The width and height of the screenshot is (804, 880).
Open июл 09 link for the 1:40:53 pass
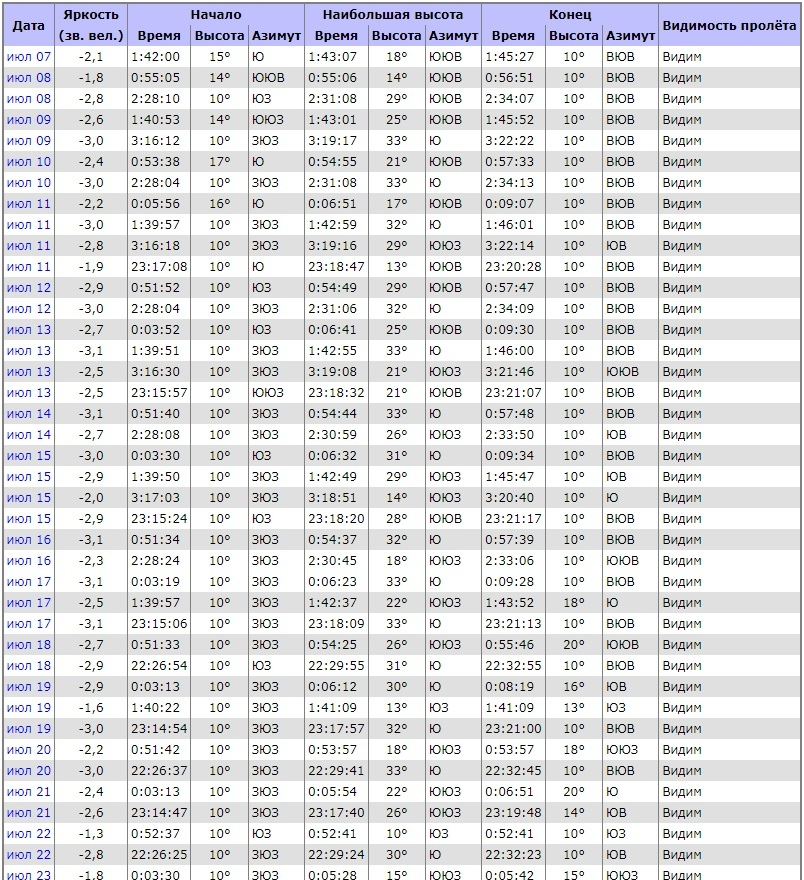pyautogui.click(x=29, y=120)
